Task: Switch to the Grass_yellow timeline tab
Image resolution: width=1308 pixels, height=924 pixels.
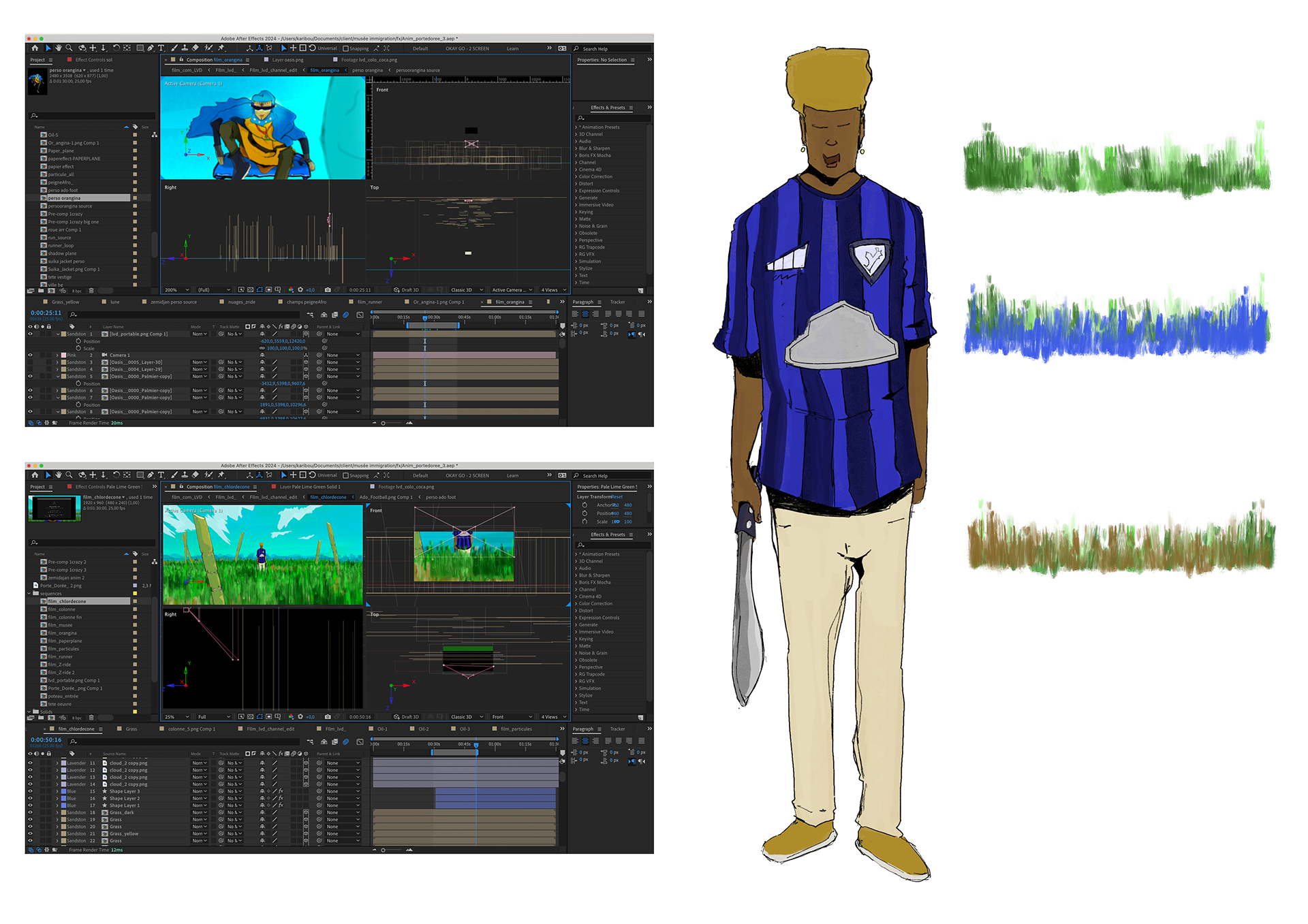Action: coord(65,302)
